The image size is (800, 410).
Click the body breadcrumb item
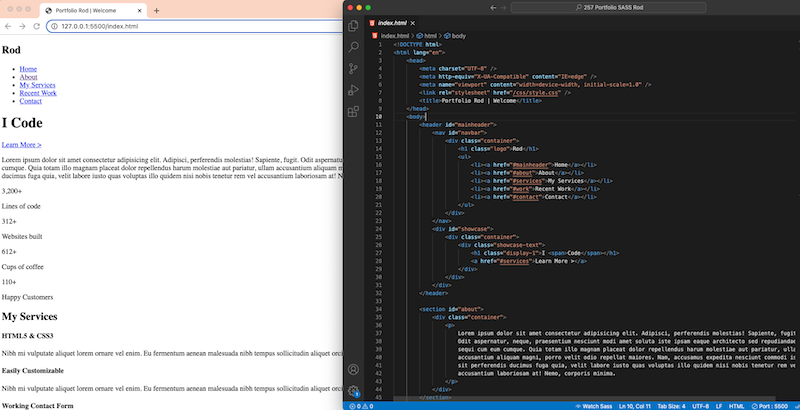click(455, 36)
